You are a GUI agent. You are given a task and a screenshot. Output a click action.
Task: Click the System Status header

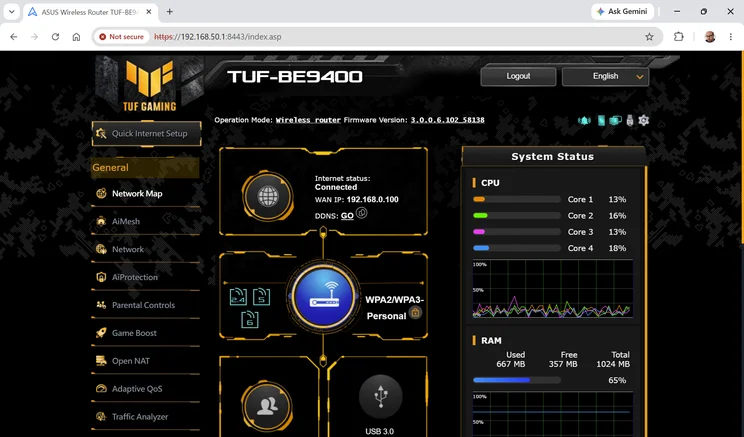(553, 157)
